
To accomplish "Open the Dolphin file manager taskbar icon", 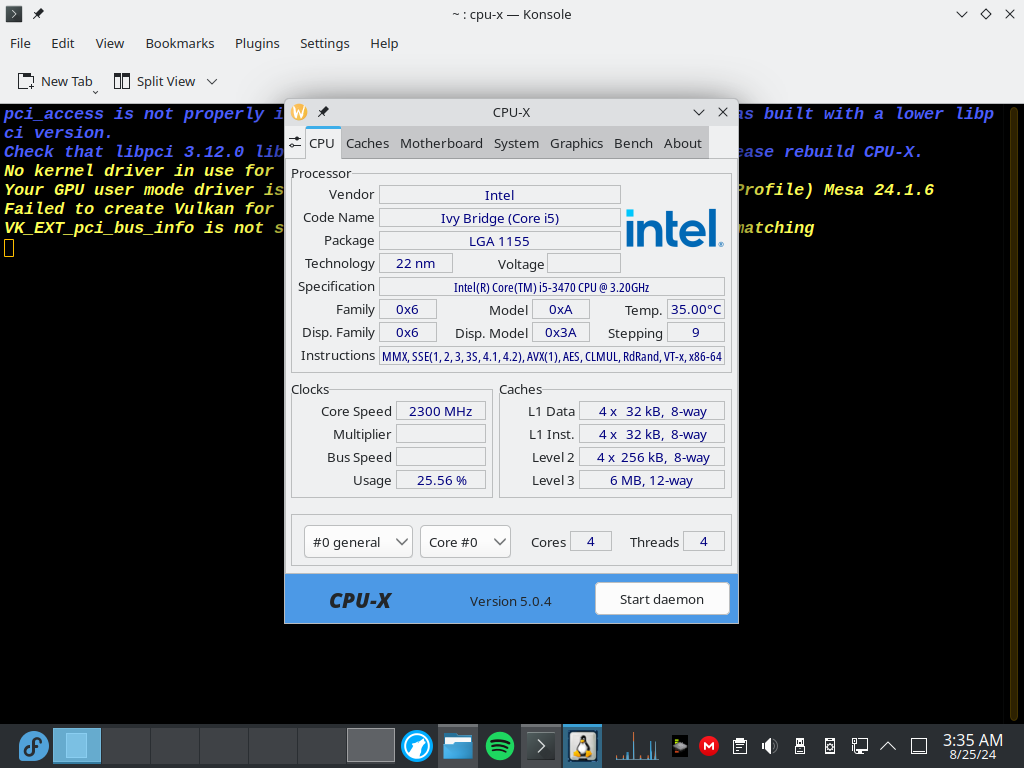I will pyautogui.click(x=458, y=746).
